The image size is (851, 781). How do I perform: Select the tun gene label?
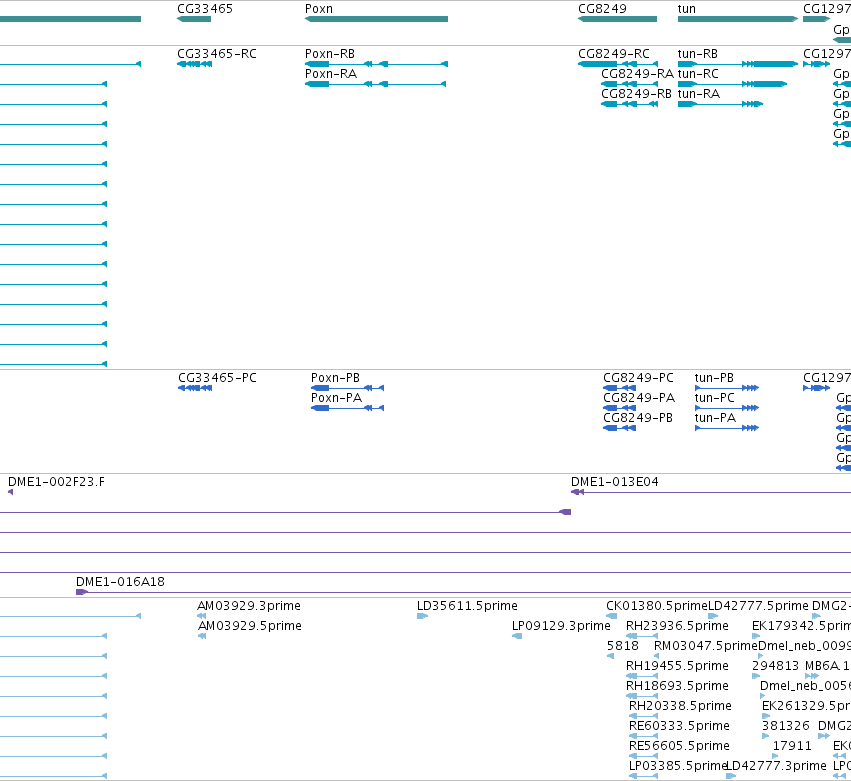coord(687,9)
